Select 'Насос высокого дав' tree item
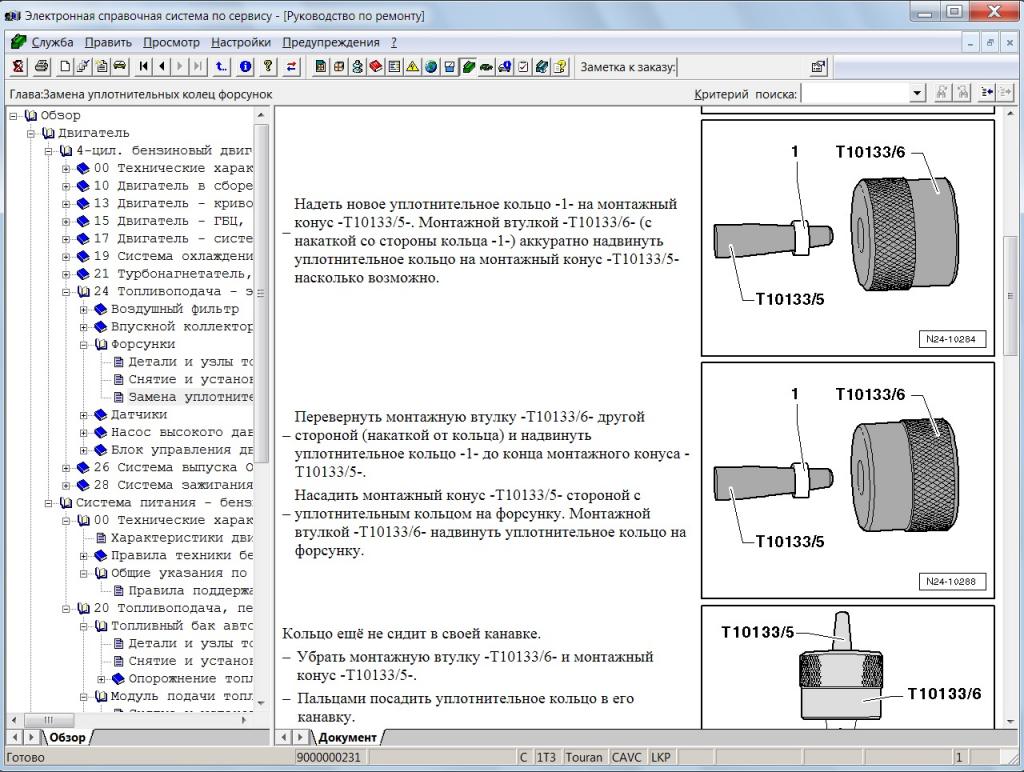This screenshot has width=1024, height=772. pyautogui.click(x=182, y=432)
